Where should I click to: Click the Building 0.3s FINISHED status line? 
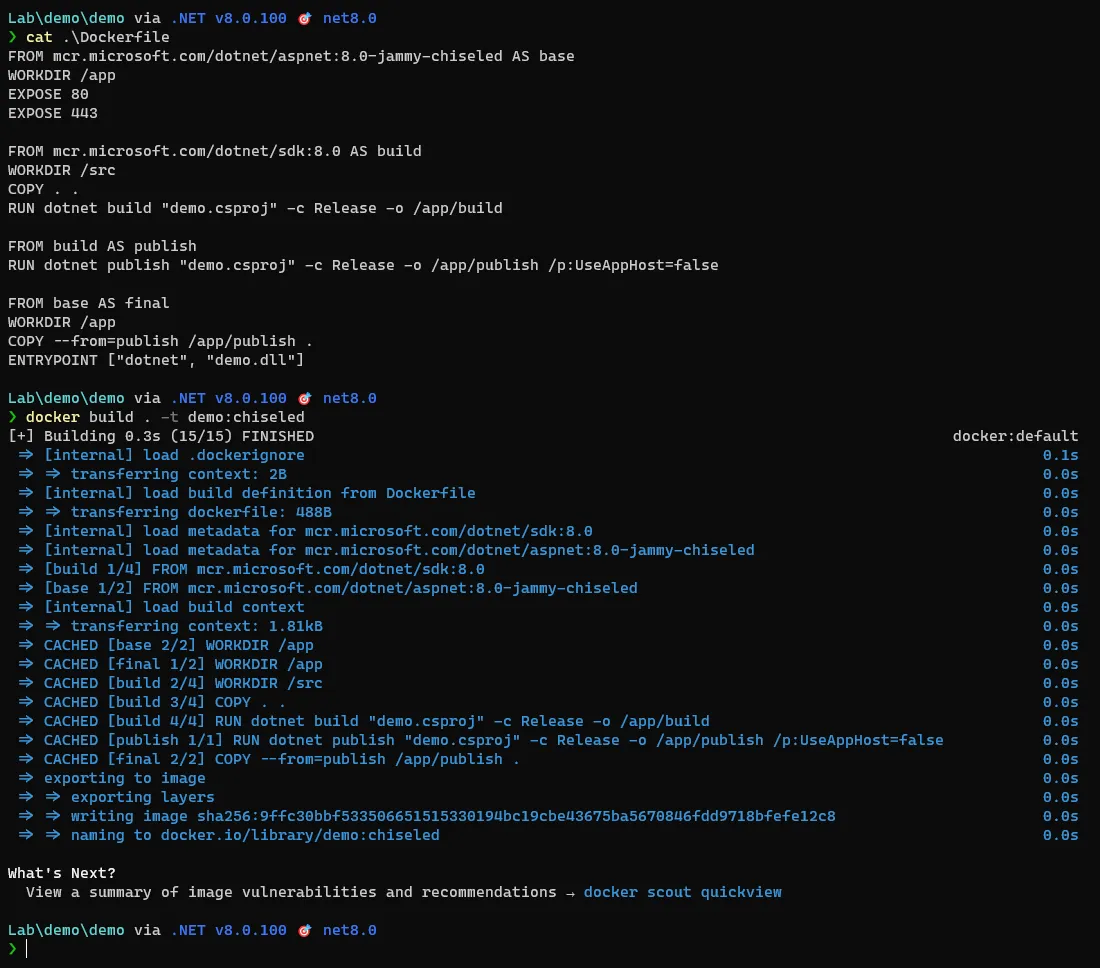(x=160, y=436)
